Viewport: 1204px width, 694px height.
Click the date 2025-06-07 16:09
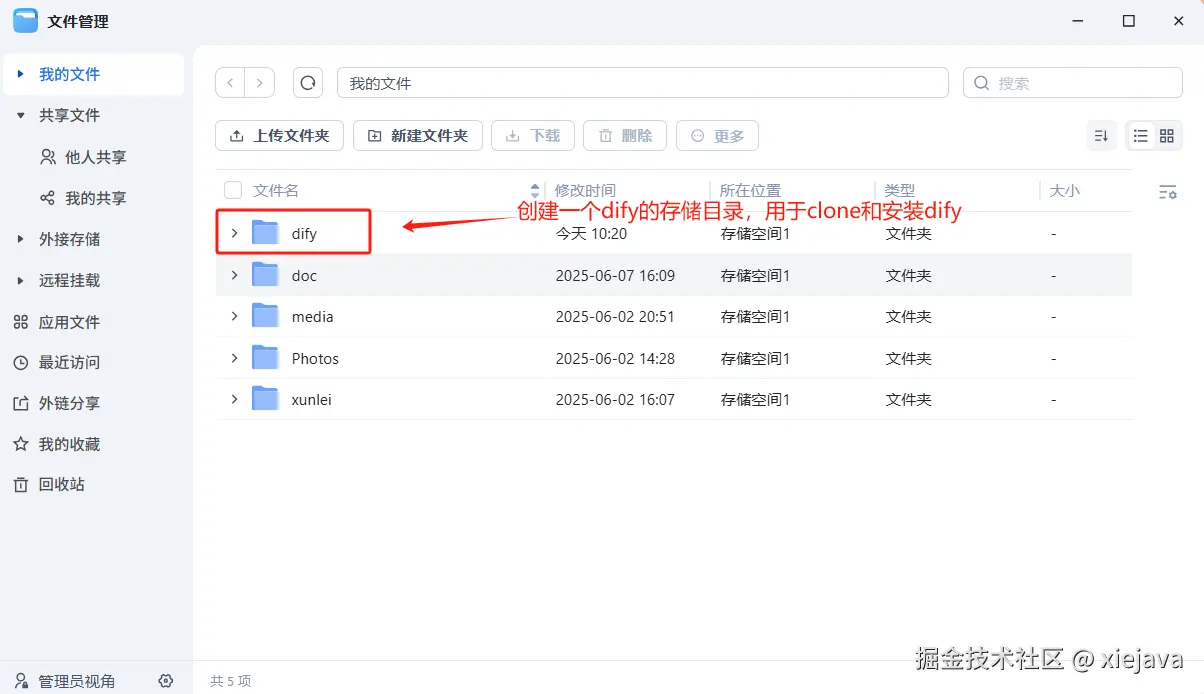pyautogui.click(x=615, y=275)
